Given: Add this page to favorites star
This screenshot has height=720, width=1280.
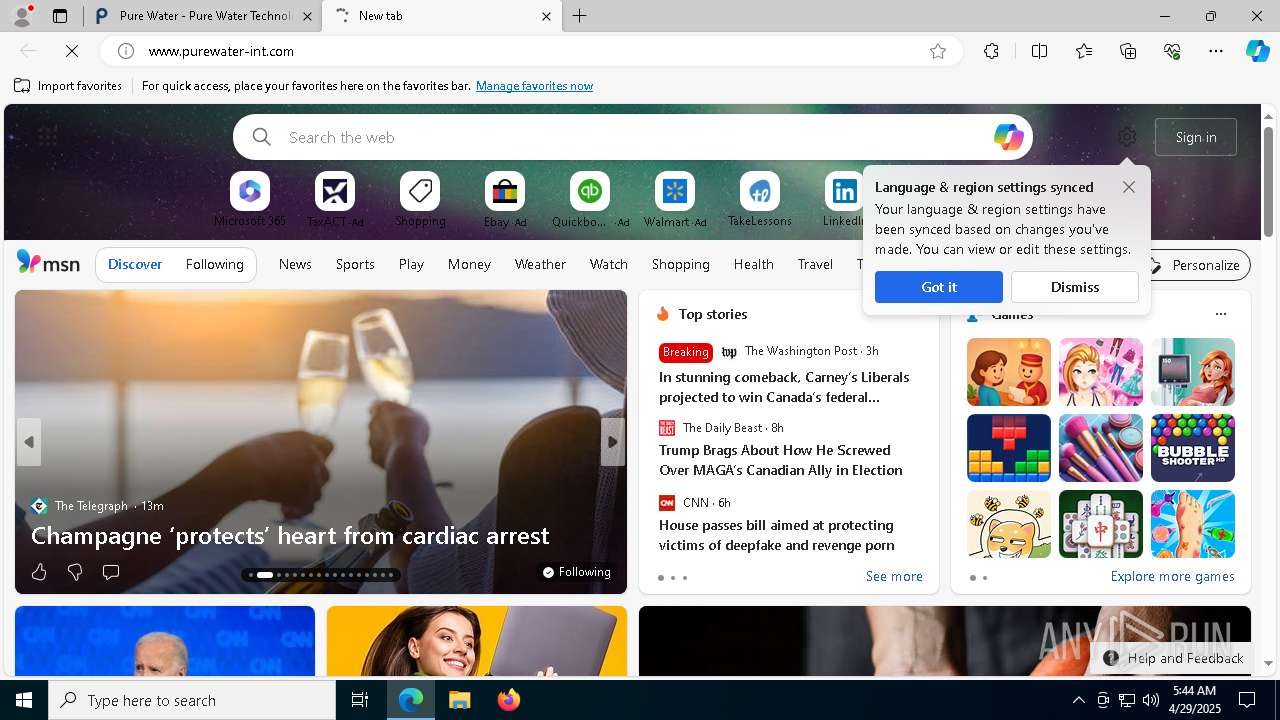Looking at the screenshot, I should (938, 51).
